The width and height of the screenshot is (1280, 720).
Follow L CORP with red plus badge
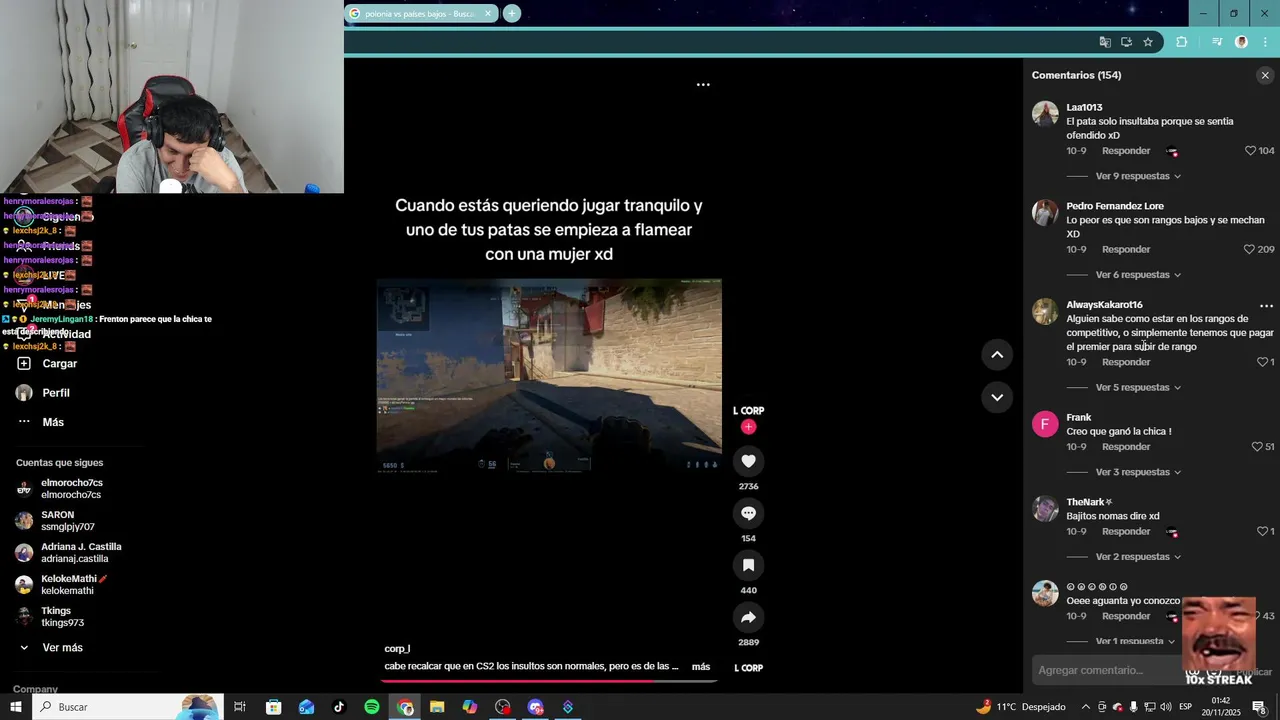point(748,427)
